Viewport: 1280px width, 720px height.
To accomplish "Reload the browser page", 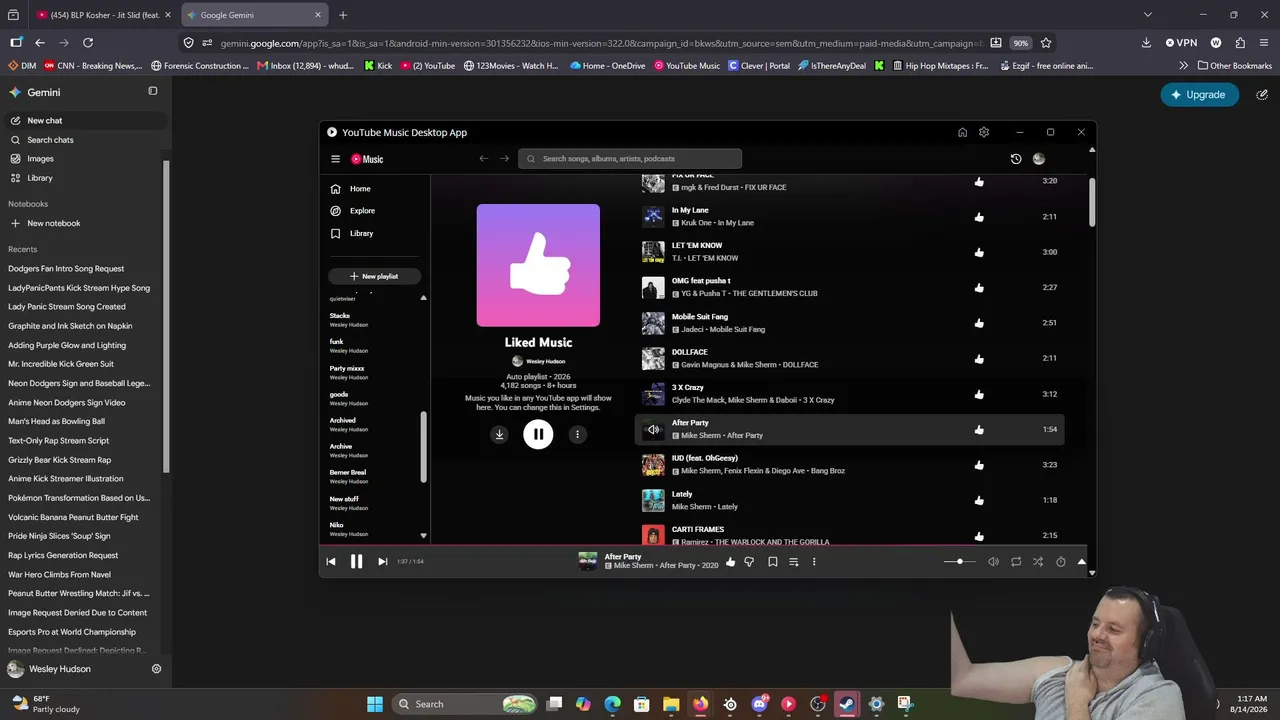I will click(x=88, y=43).
